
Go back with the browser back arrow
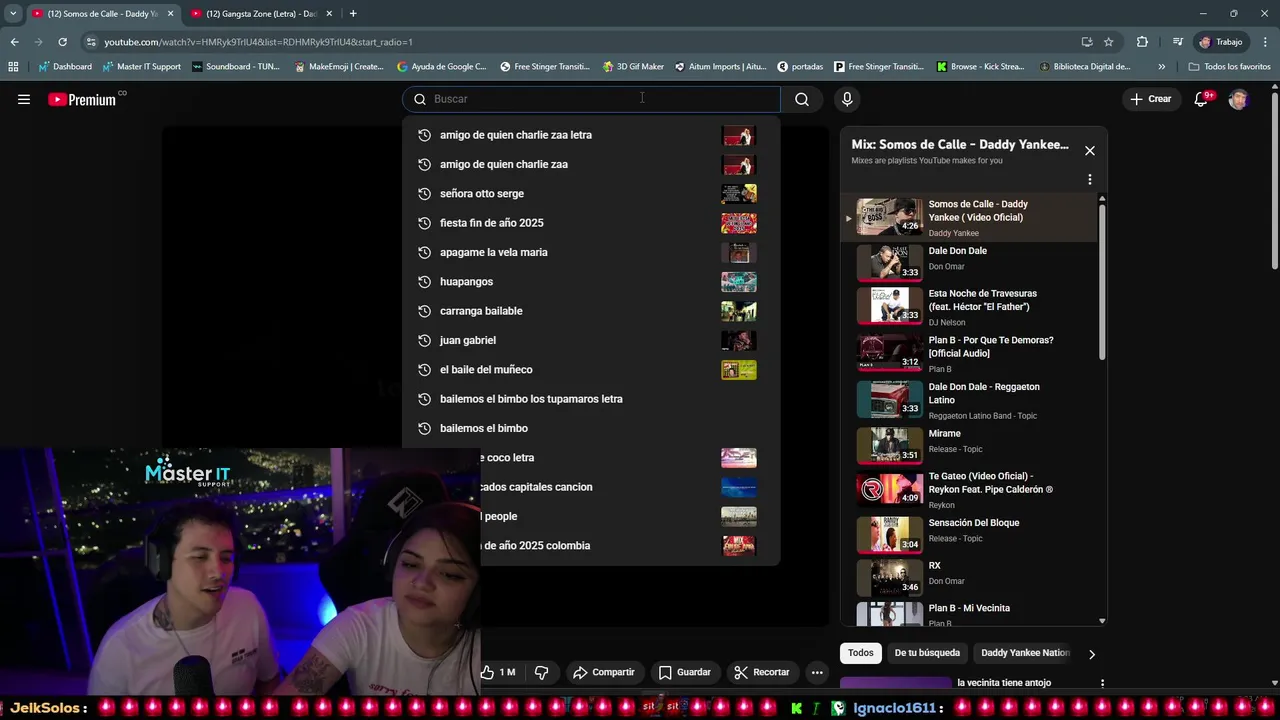coord(14,42)
